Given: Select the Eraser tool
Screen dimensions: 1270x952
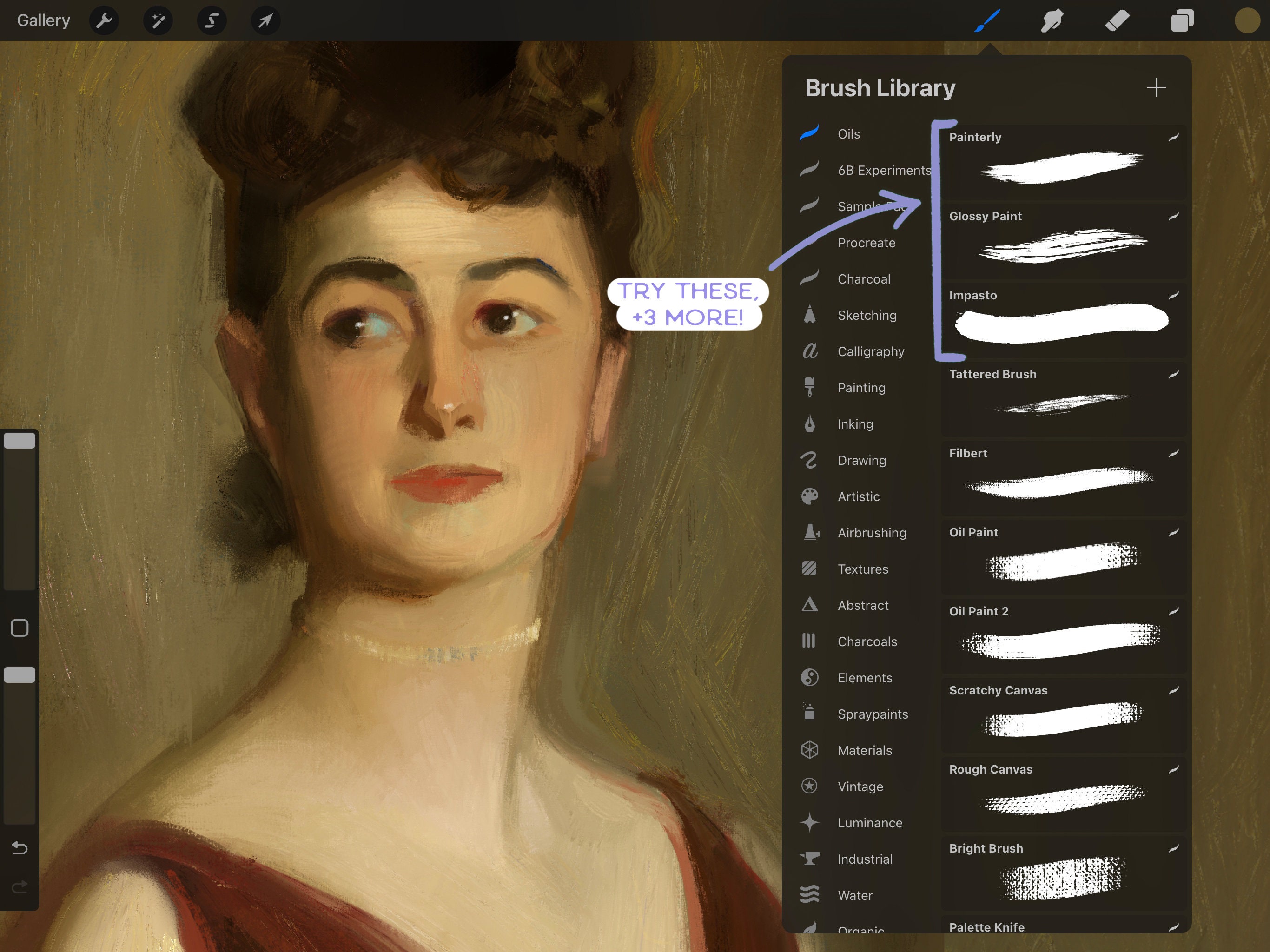Looking at the screenshot, I should [x=1117, y=20].
